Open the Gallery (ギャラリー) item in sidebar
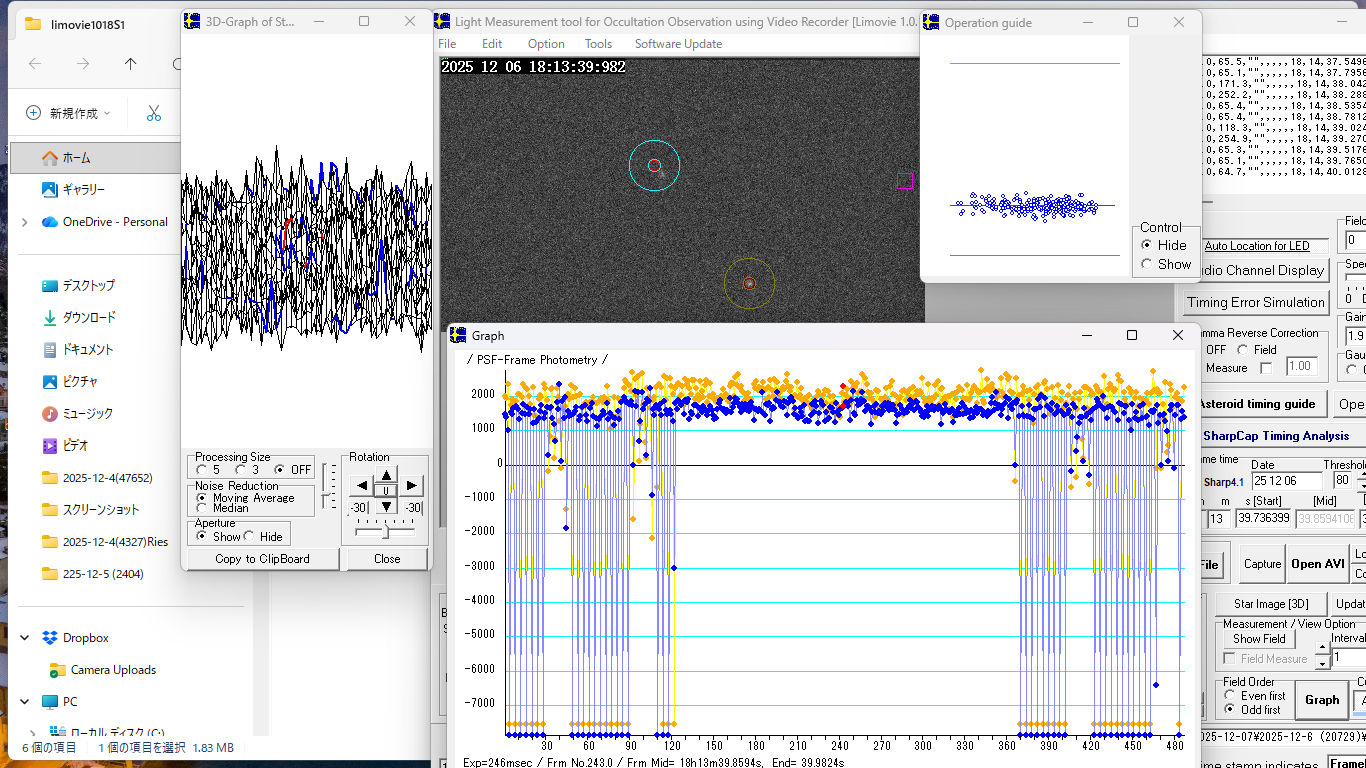Image resolution: width=1366 pixels, height=768 pixels. (83, 189)
